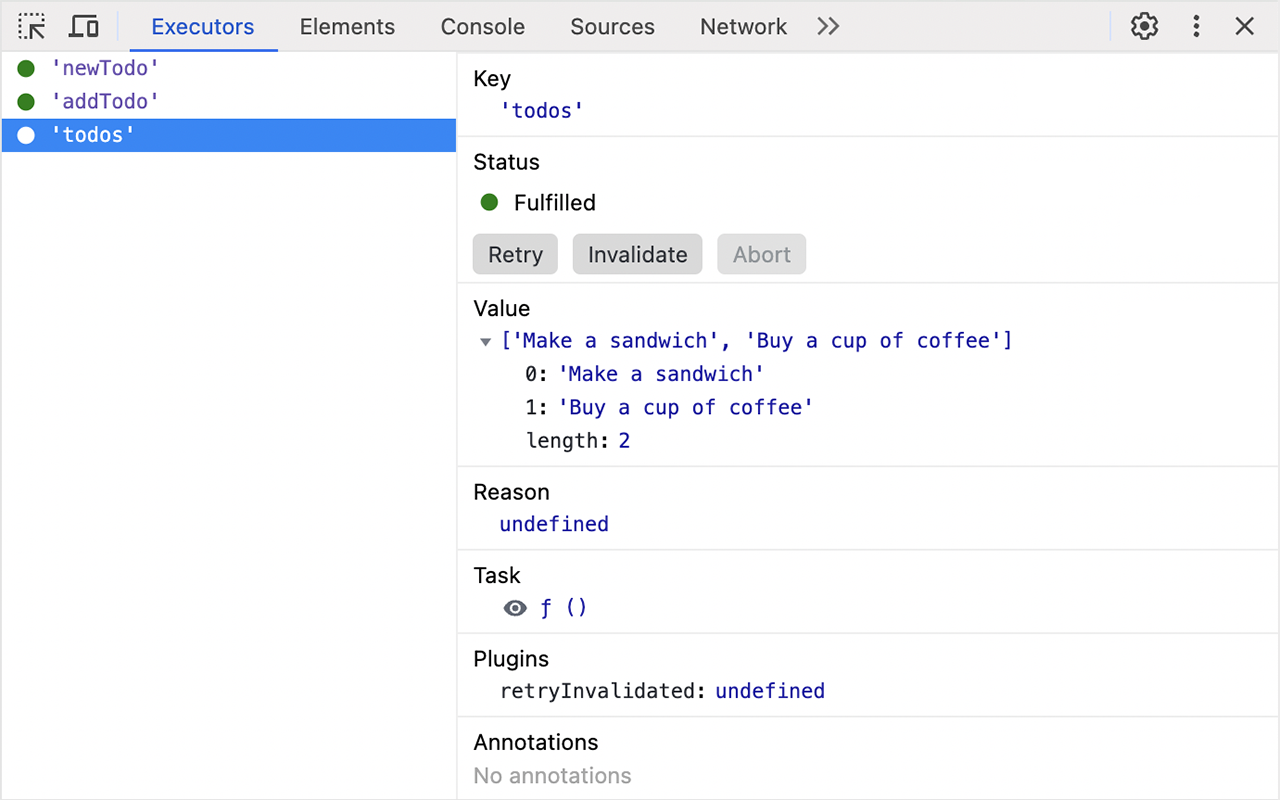The height and width of the screenshot is (800, 1280).
Task: Open the Elements tab
Action: coord(347,26)
